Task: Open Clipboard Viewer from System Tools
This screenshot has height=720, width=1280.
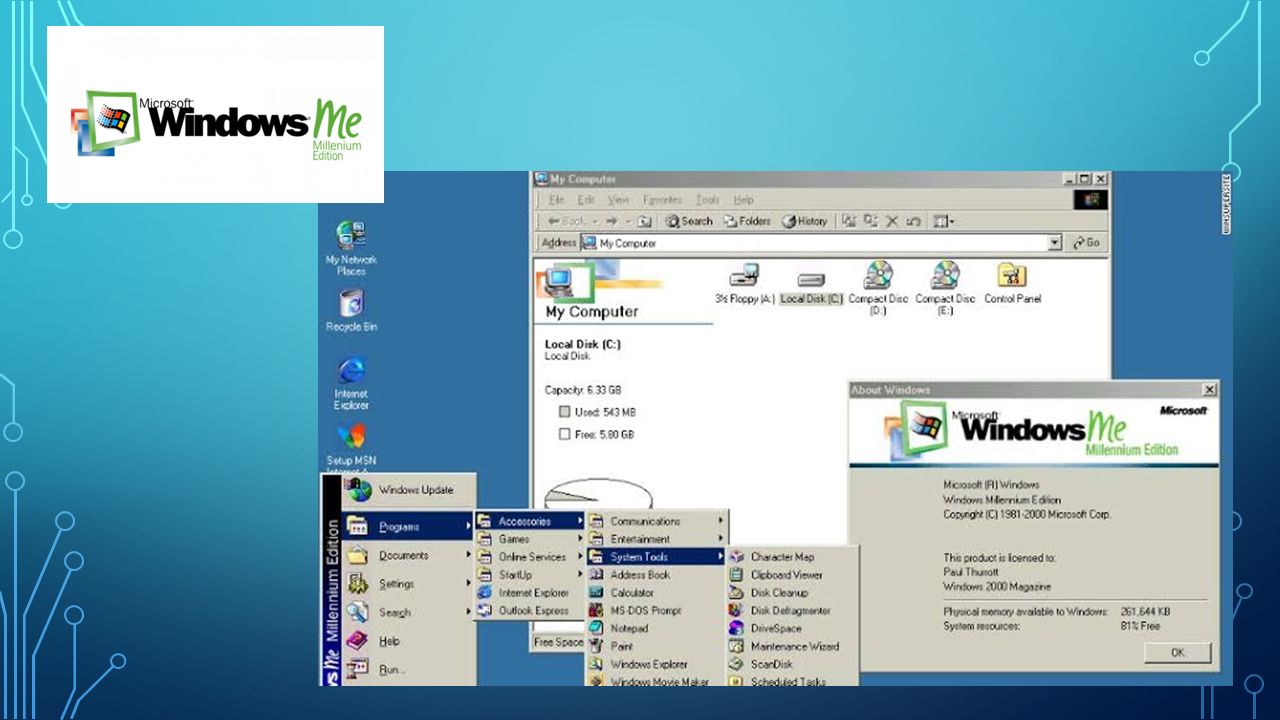Action: click(792, 575)
